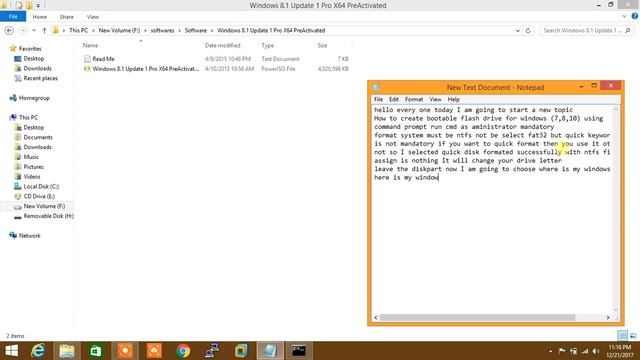Click the Explorer search box
640x360 pixels.
tap(587, 31)
